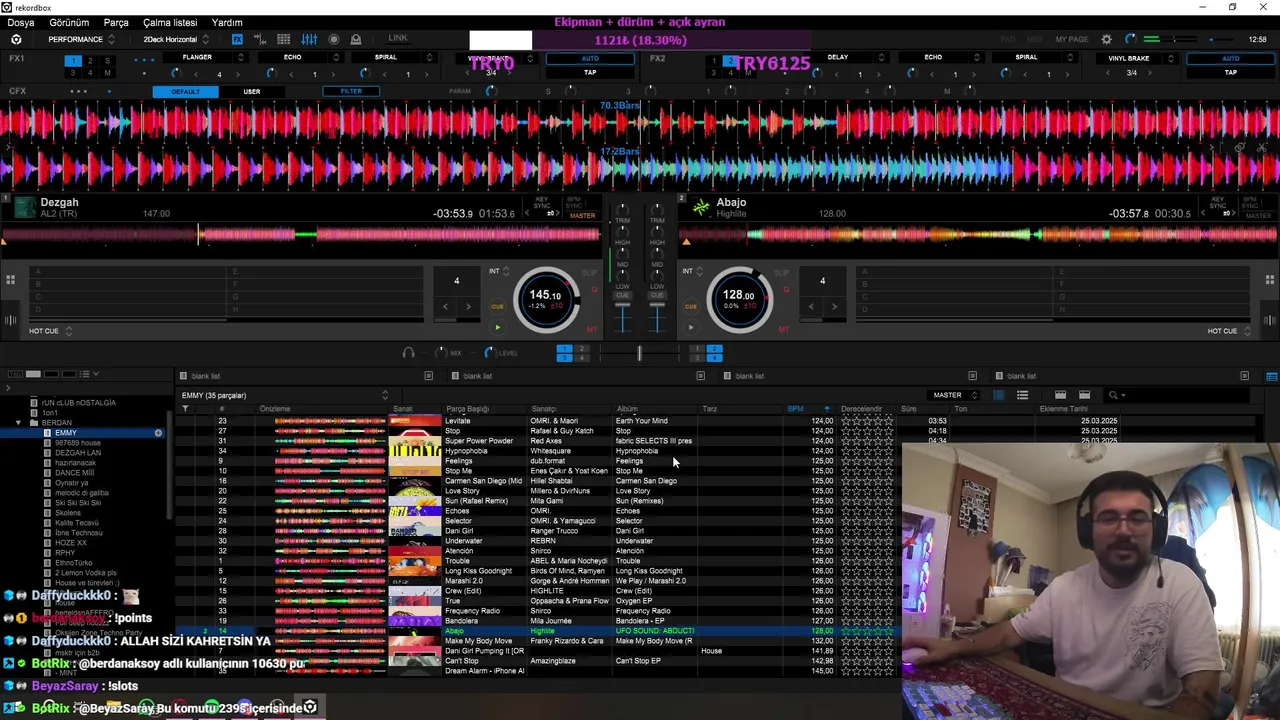Open the Dosya menu
The width and height of the screenshot is (1280, 720).
(20, 22)
